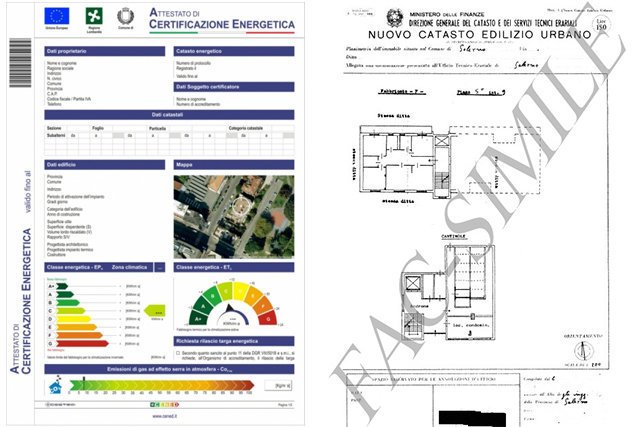Click the 'Costruttore' label

(x=56, y=254)
